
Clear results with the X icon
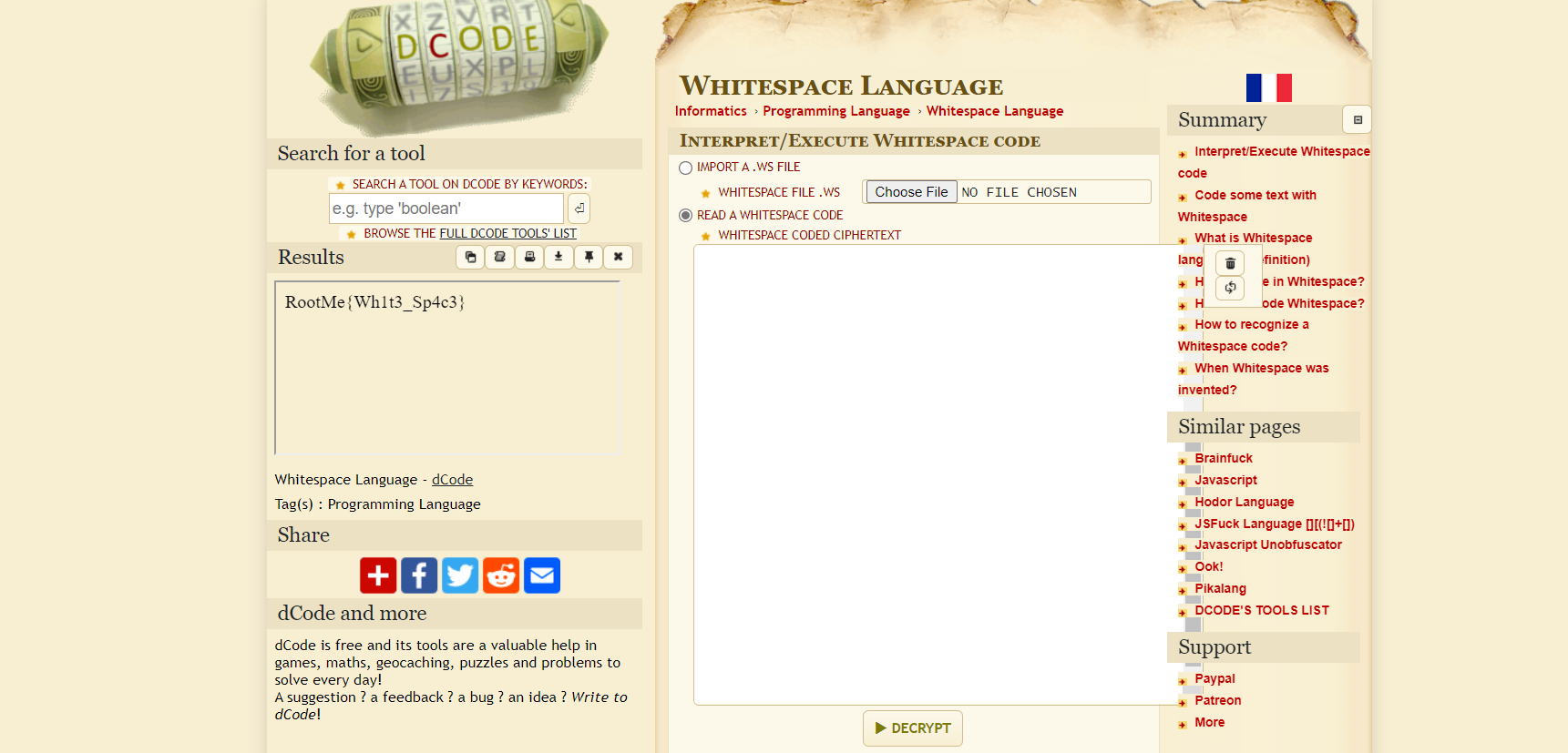click(x=618, y=257)
